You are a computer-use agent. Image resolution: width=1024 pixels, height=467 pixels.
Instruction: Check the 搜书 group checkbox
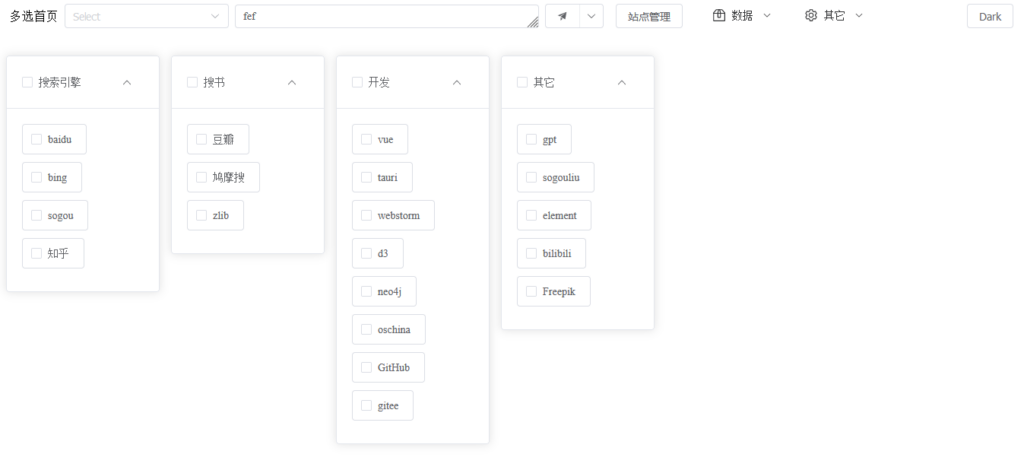192,82
